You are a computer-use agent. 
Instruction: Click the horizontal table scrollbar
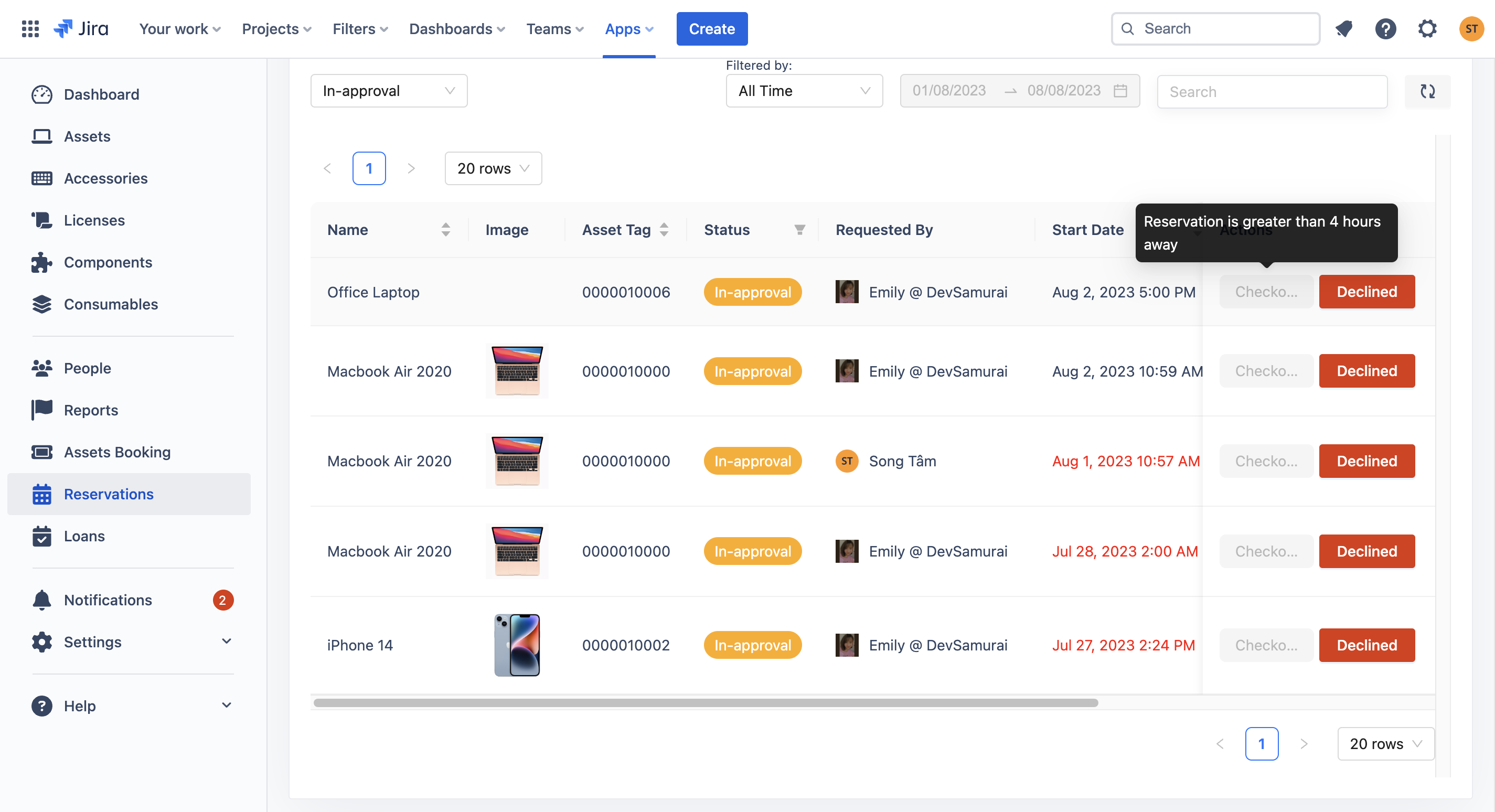704,703
